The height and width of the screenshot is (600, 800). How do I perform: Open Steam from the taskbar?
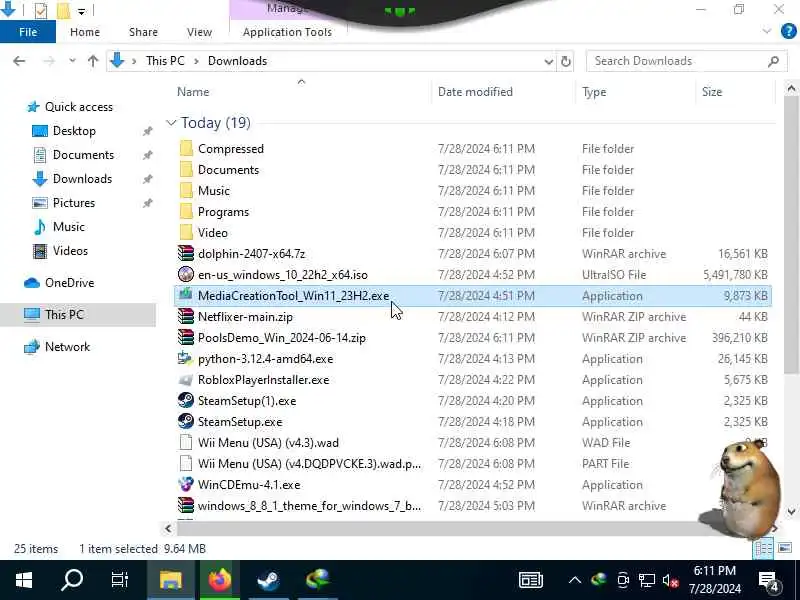coord(268,580)
